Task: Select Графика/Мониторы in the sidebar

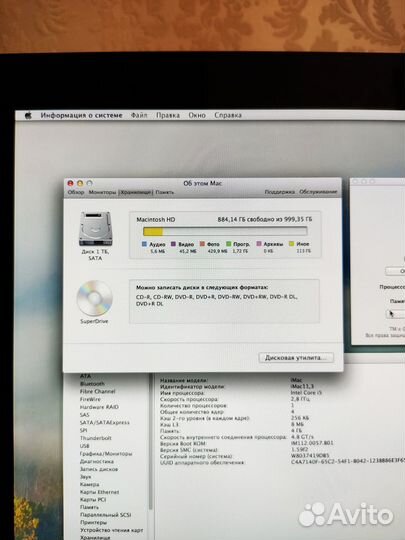Action: click(x=106, y=454)
